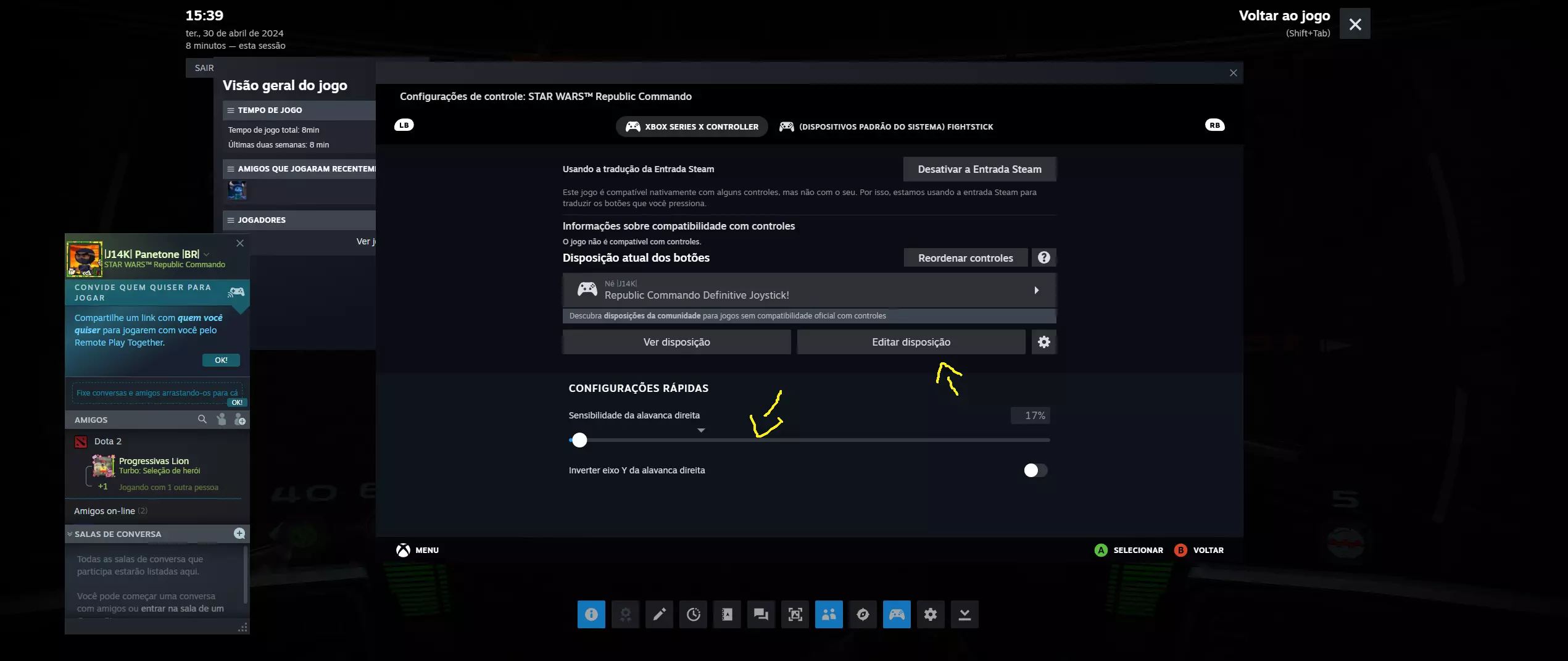Click the right stick sensitivity slider handle
1568x661 pixels.
coord(579,440)
